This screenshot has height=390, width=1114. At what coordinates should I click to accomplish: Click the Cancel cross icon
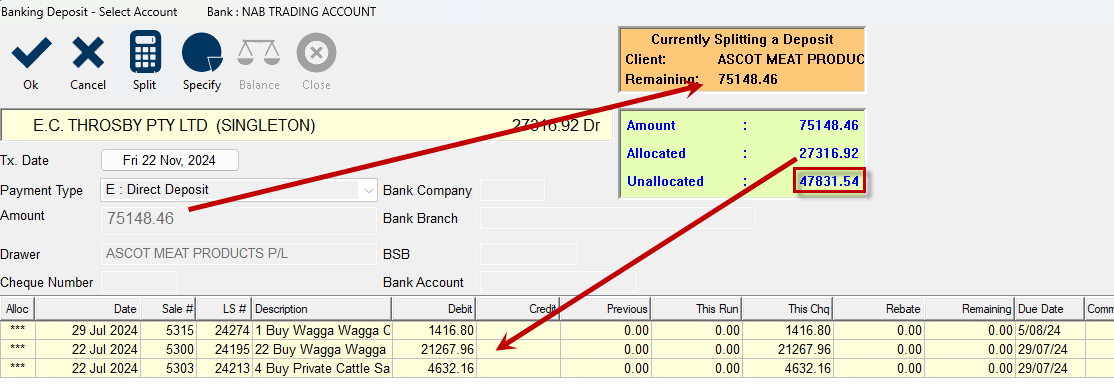tap(88, 55)
